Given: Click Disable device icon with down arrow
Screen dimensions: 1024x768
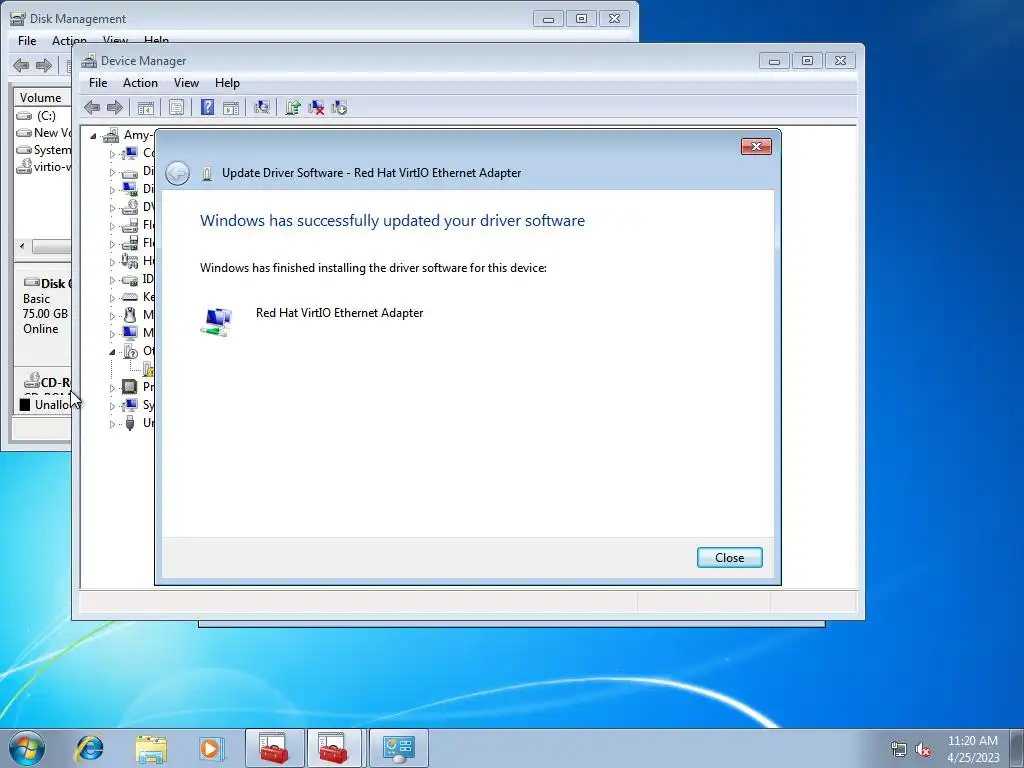Looking at the screenshot, I should click(339, 107).
